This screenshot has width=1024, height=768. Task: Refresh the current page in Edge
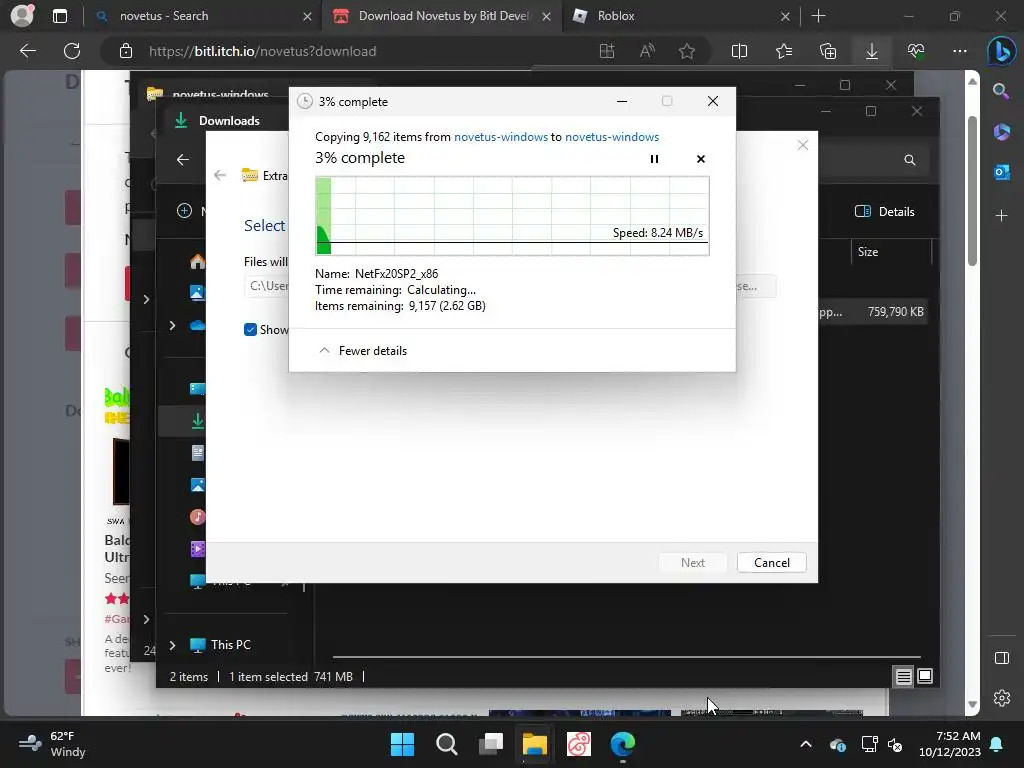(72, 51)
